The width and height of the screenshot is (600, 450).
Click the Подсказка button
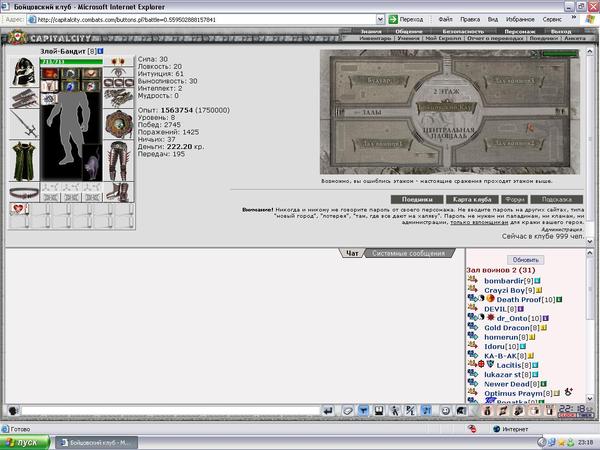557,199
